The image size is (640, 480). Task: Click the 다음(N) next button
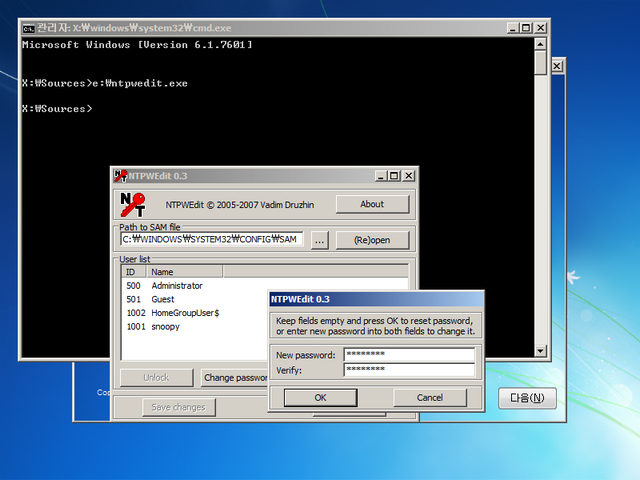(527, 398)
